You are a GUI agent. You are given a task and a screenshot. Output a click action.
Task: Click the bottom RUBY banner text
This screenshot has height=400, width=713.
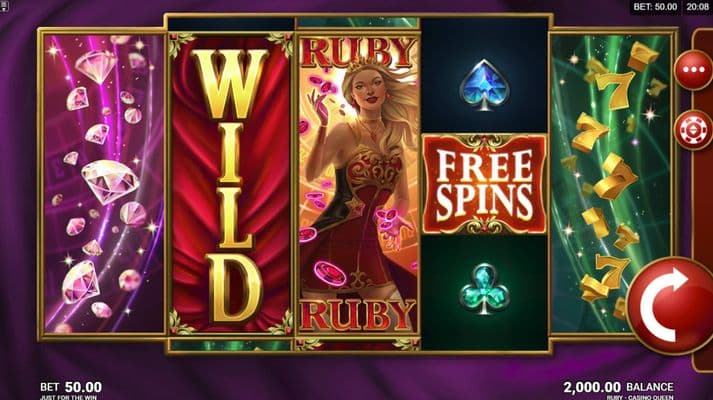point(358,315)
